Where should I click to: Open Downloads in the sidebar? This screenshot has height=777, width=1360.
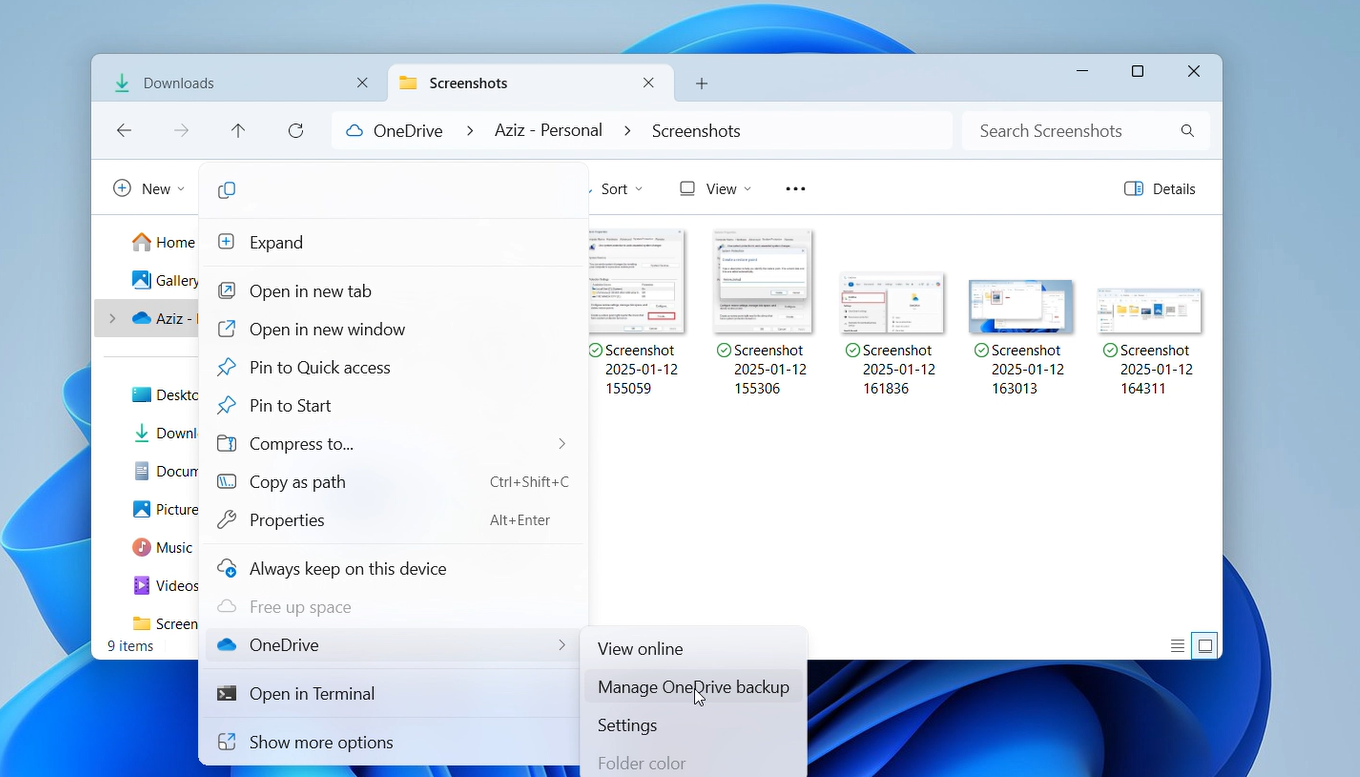(x=165, y=433)
